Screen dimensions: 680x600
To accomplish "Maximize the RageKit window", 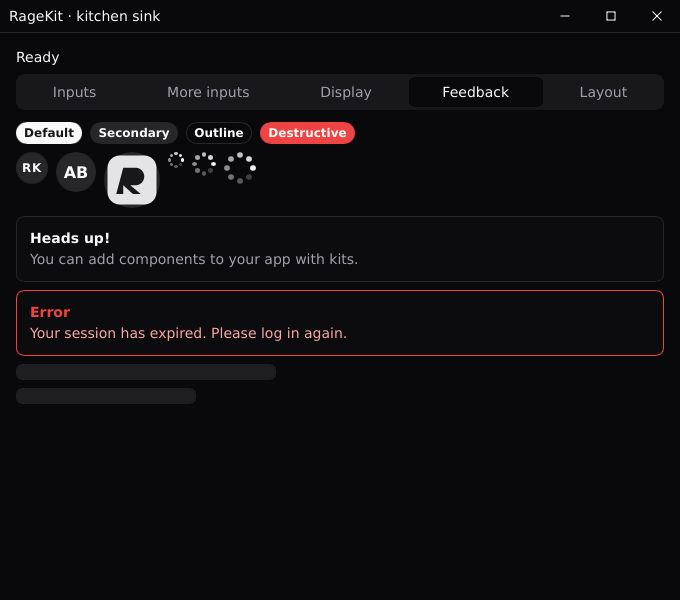I will pos(611,16).
